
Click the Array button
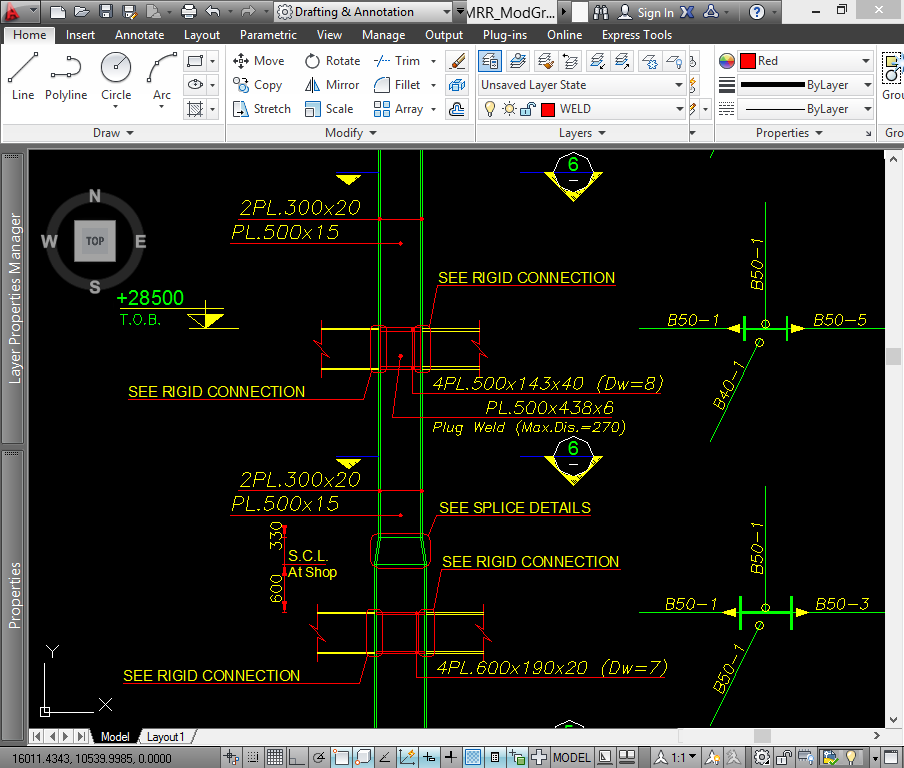click(398, 109)
